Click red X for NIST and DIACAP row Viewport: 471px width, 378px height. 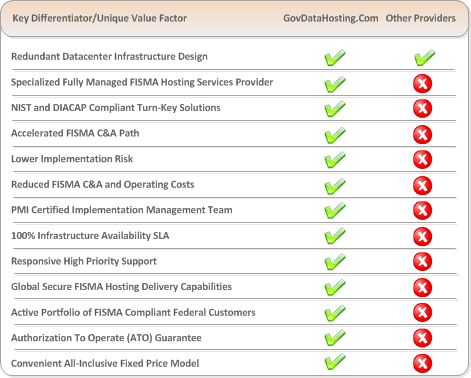(x=422, y=108)
